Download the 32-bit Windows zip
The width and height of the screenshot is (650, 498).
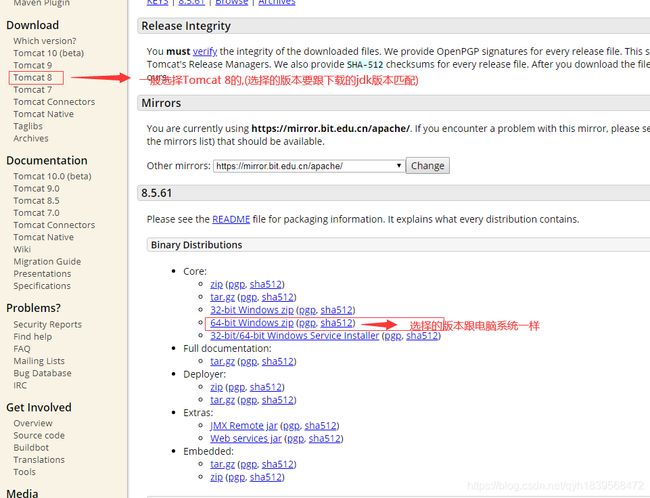[x=252, y=310]
